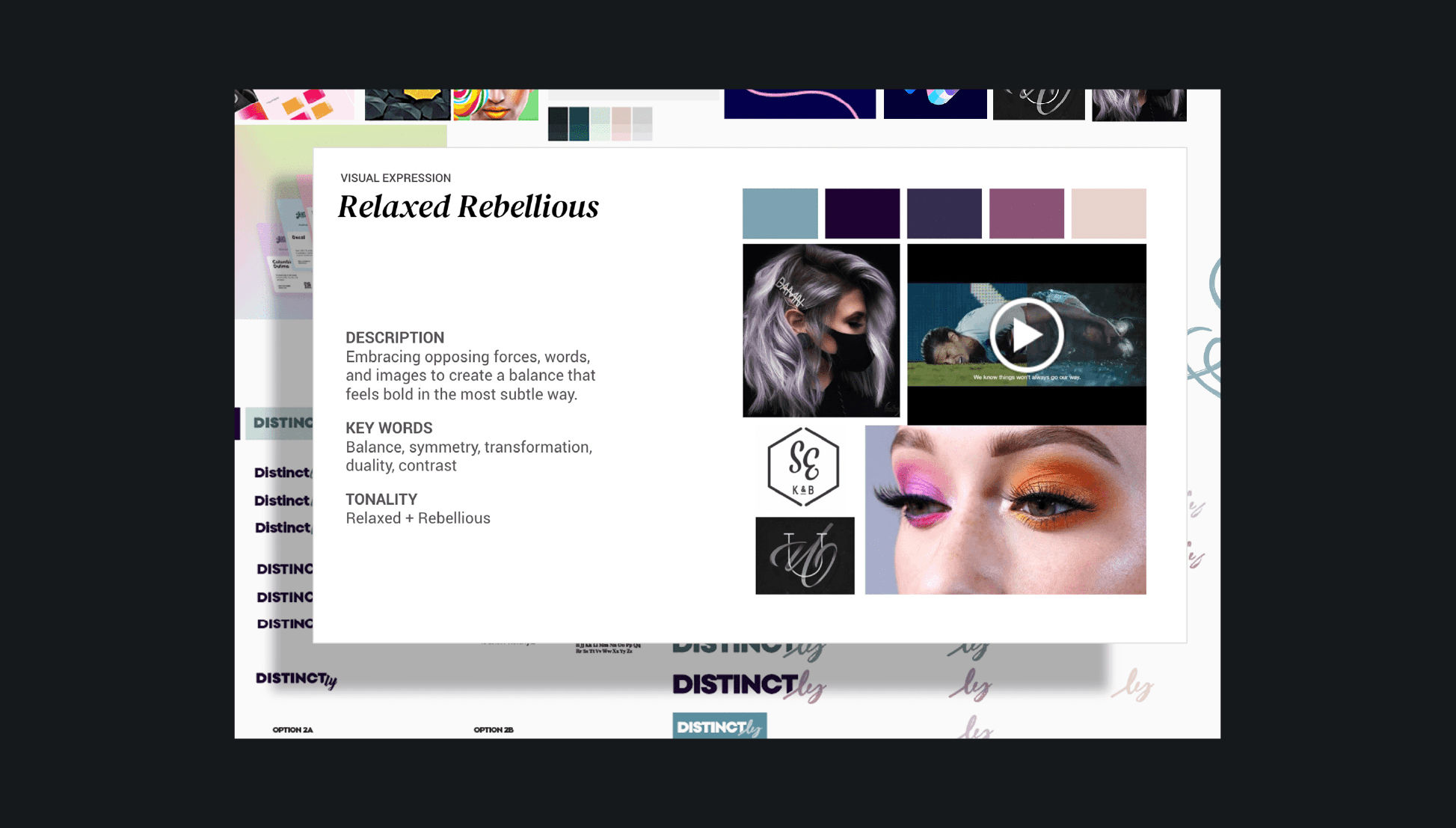The height and width of the screenshot is (828, 1456).
Task: Play the video in the moodboard
Action: tap(1026, 334)
